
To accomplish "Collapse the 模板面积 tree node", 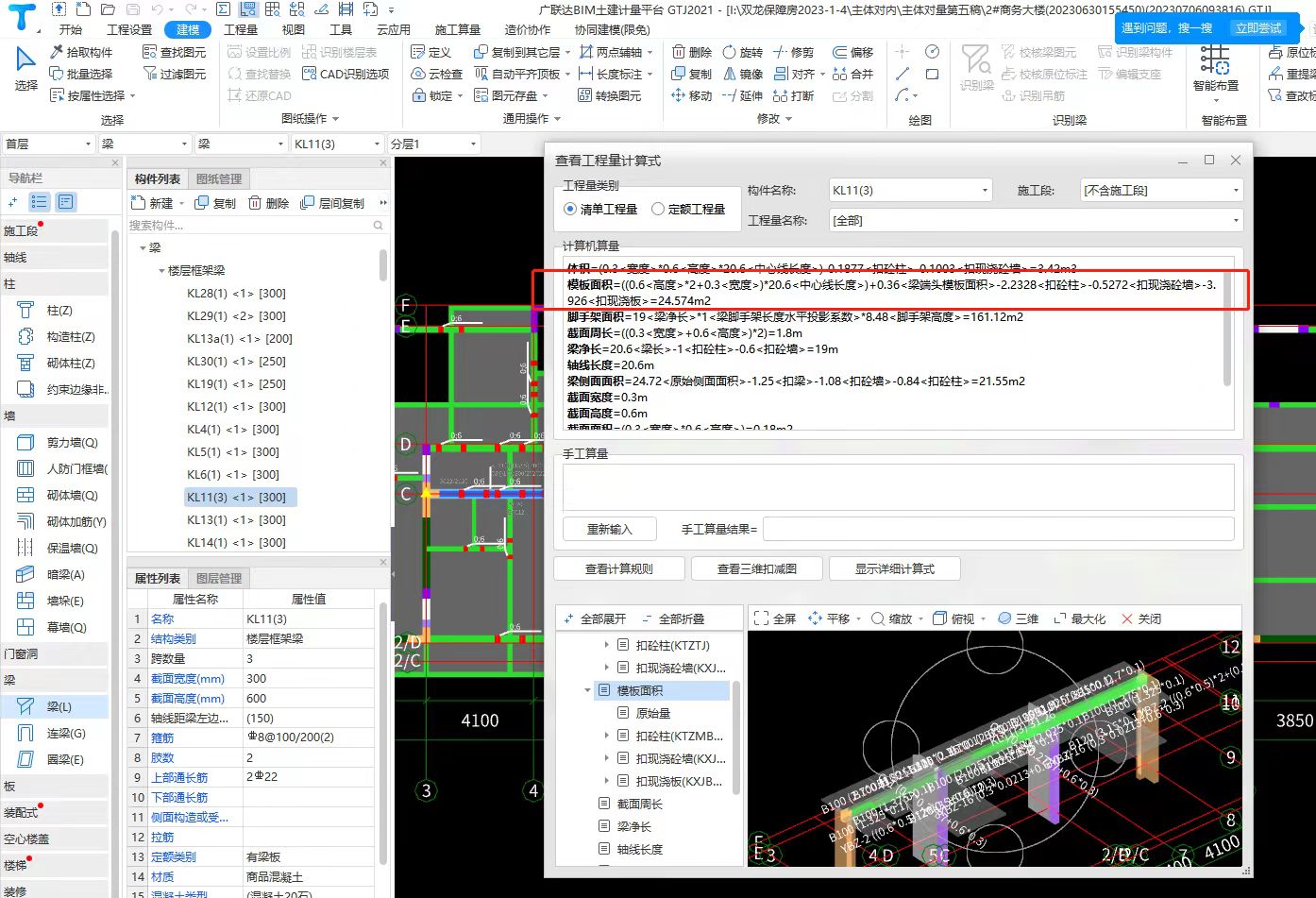I will point(587,690).
